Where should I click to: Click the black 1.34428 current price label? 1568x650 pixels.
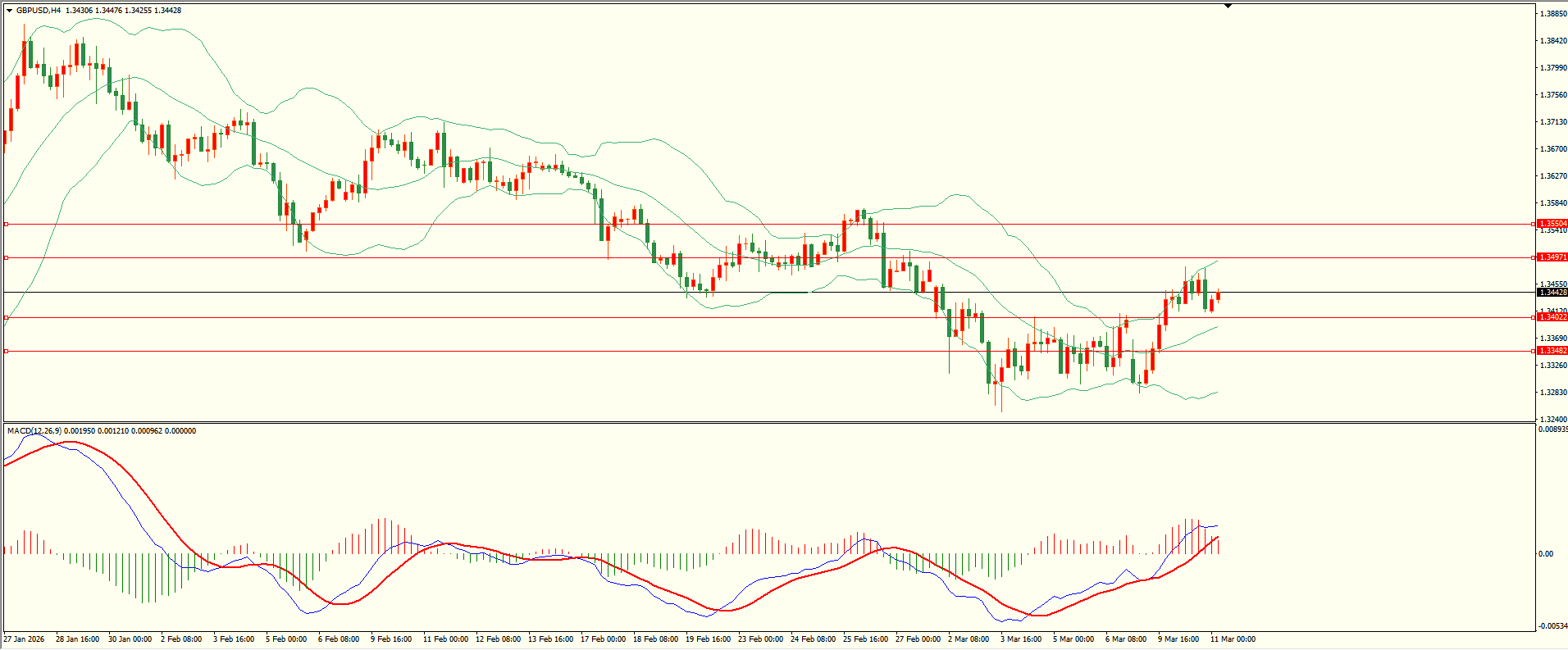(1552, 293)
